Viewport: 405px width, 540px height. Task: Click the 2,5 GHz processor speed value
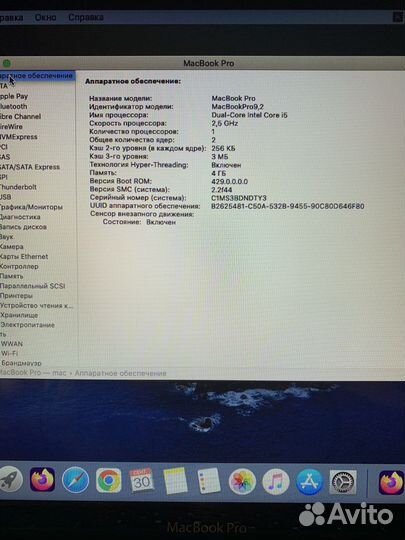tap(225, 123)
